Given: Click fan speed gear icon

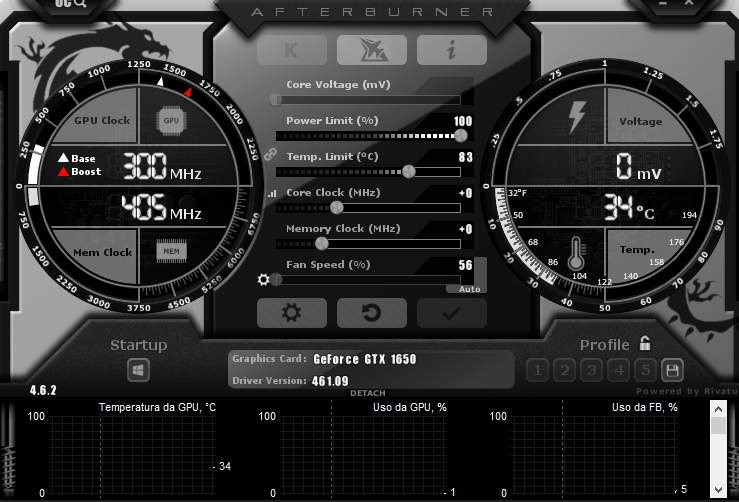Looking at the screenshot, I should tap(263, 280).
